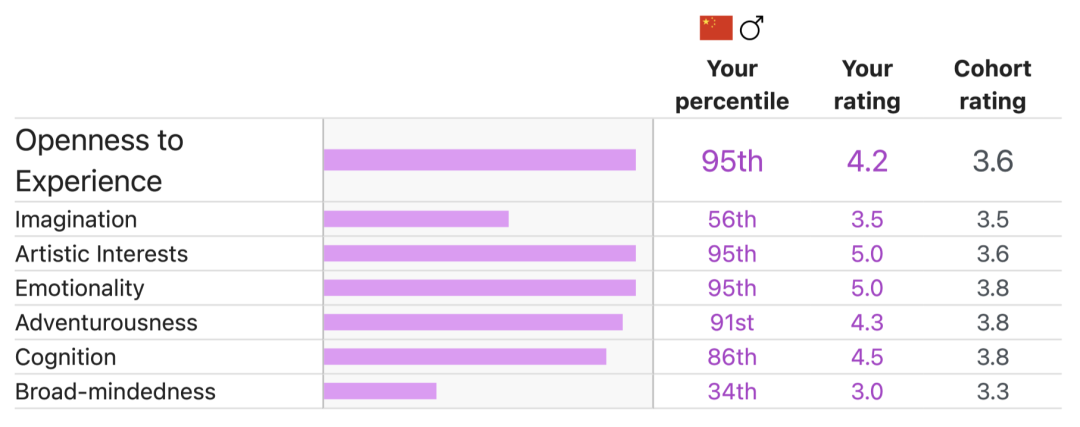Select the 34th percentile value
1080x427 pixels.
click(x=731, y=391)
